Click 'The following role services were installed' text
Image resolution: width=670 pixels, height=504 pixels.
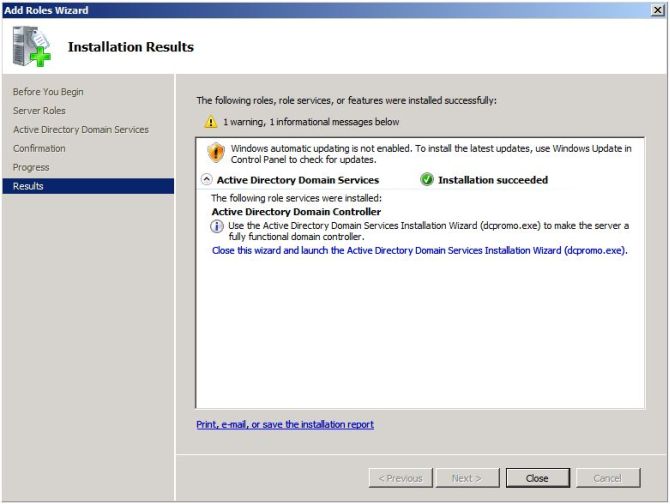pos(296,198)
